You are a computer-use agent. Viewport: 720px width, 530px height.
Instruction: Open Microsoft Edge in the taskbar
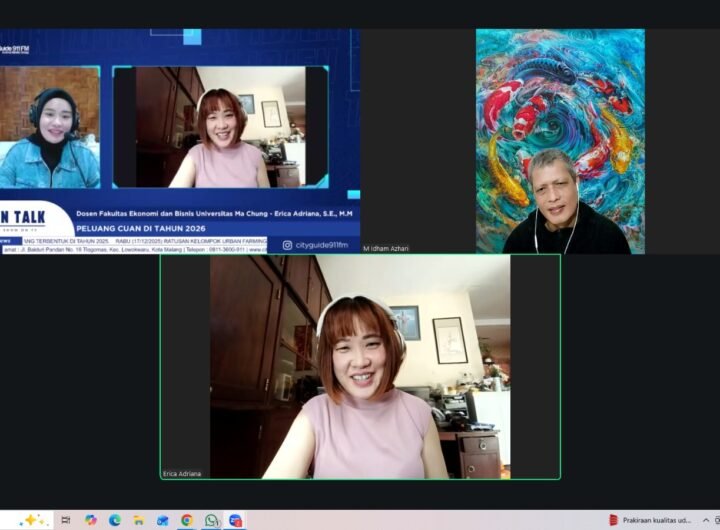click(x=115, y=520)
